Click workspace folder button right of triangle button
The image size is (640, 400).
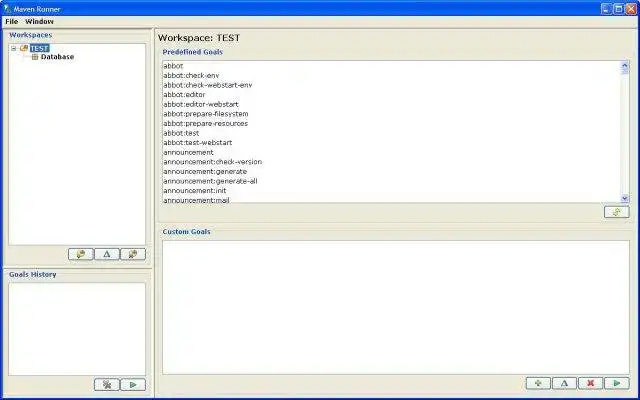[133, 254]
